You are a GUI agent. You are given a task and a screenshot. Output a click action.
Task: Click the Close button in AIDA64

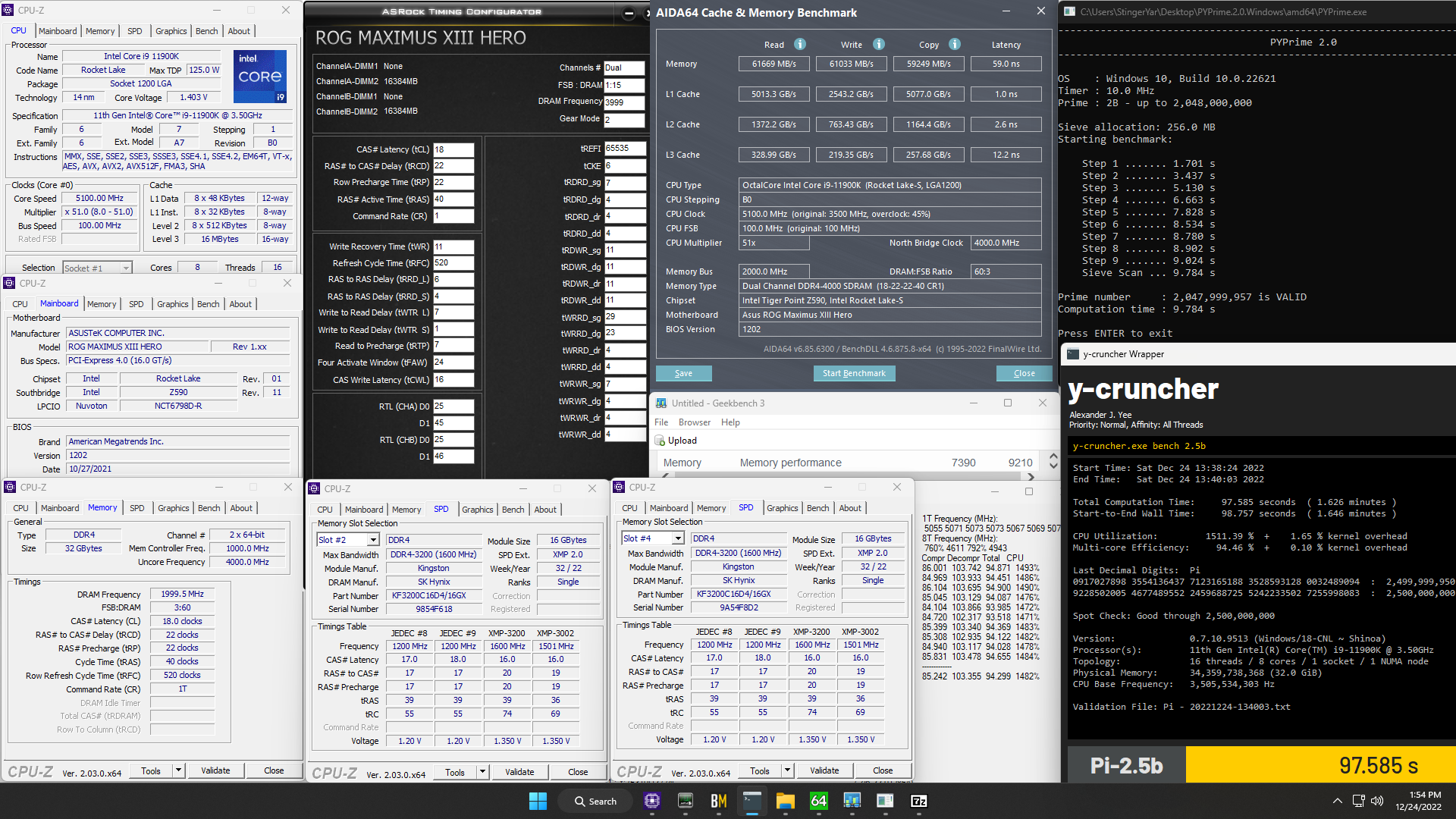tap(1025, 373)
